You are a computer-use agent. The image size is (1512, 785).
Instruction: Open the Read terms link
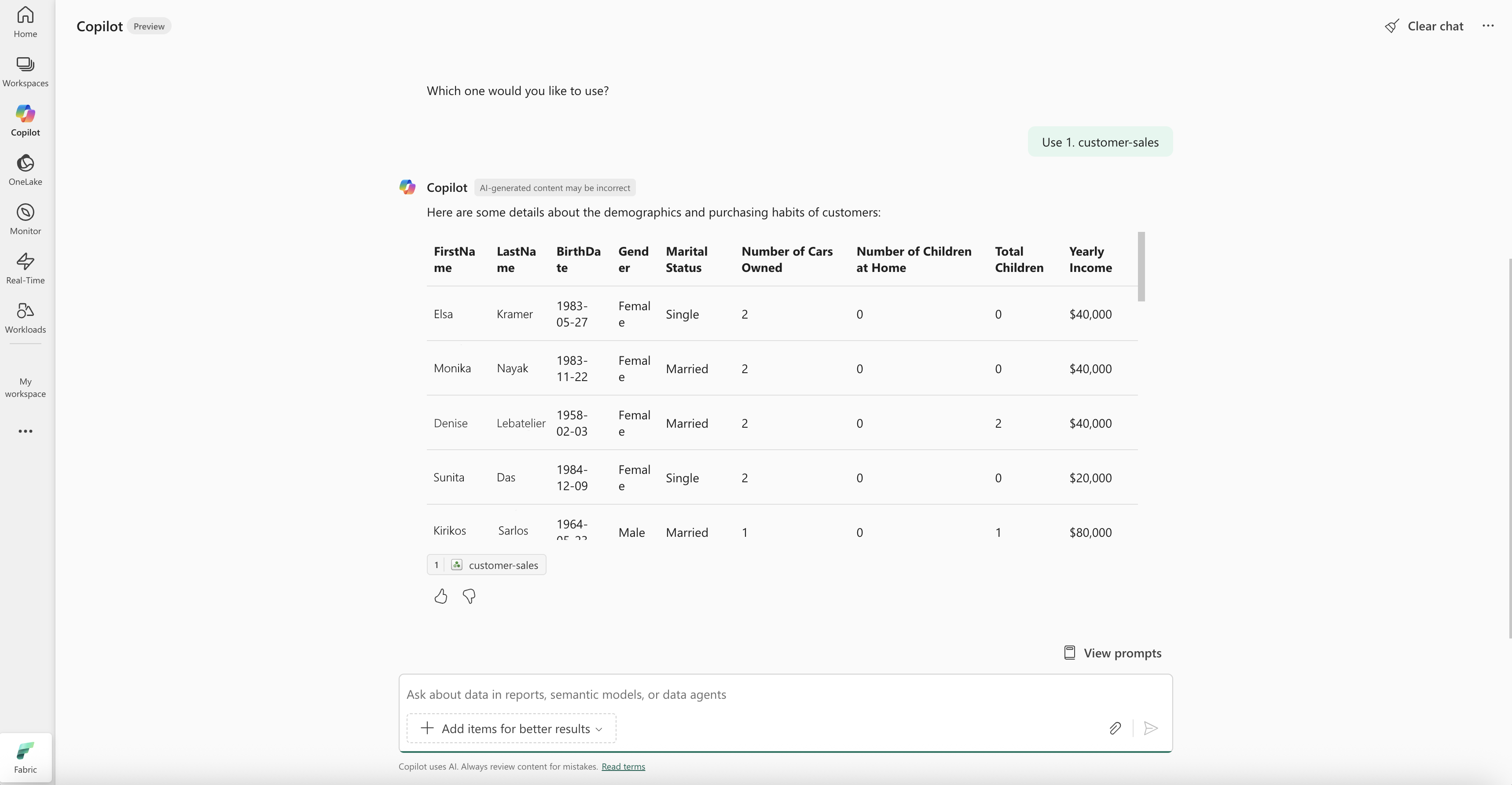(x=623, y=766)
